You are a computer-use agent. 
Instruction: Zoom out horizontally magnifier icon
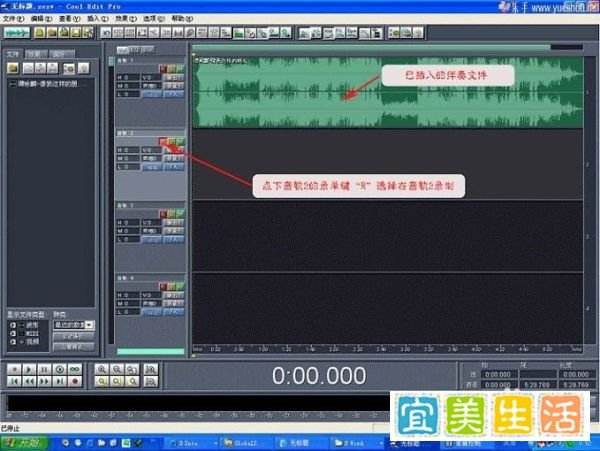coord(117,370)
